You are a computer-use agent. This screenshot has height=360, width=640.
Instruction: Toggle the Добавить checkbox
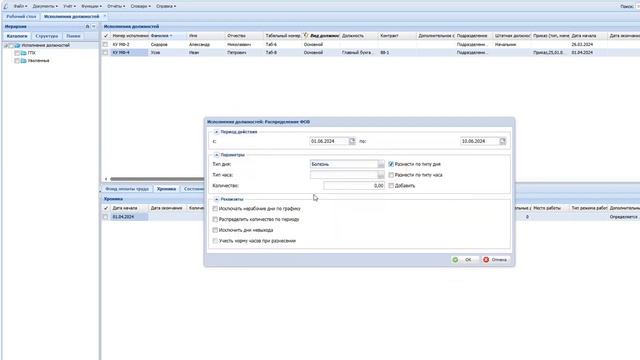[x=391, y=186]
